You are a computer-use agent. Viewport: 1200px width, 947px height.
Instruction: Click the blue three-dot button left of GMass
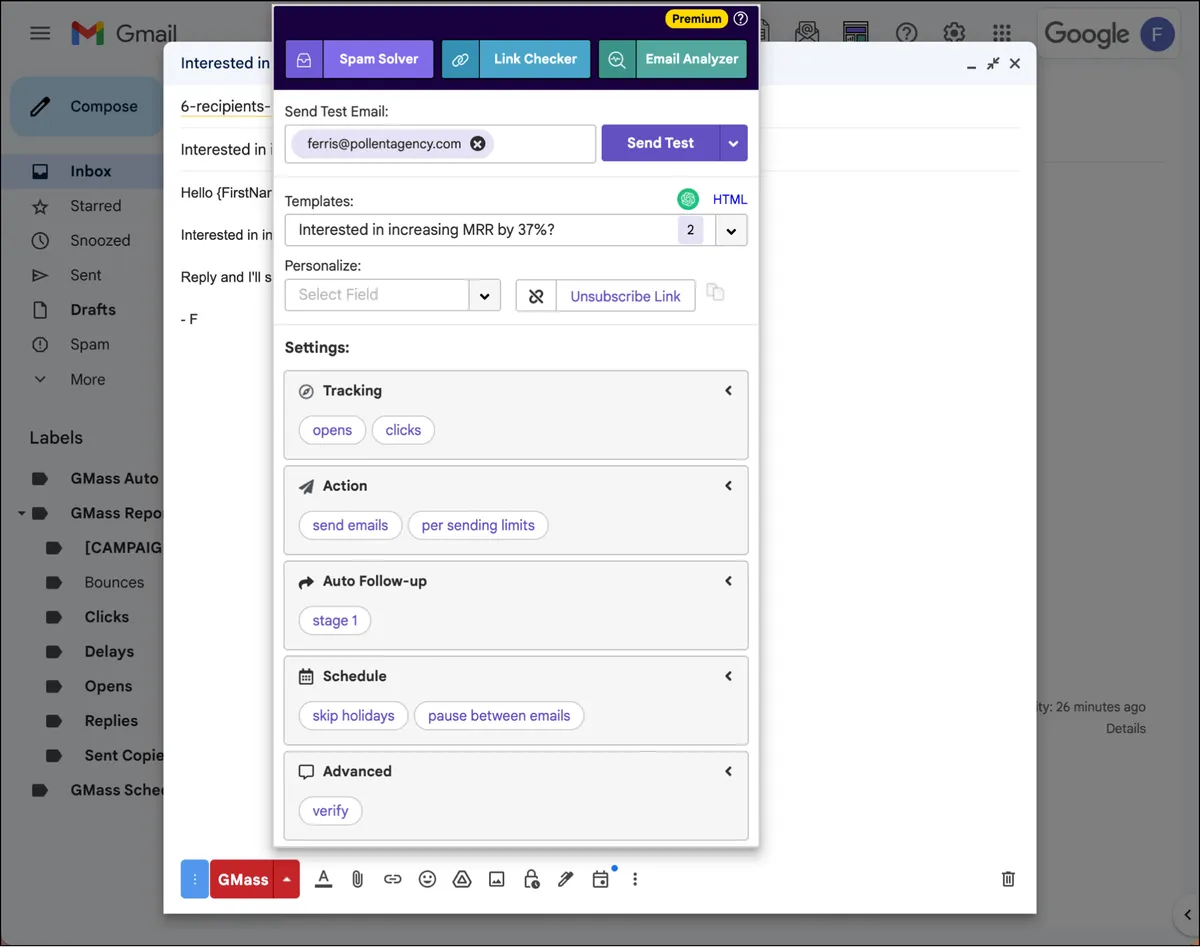point(195,879)
